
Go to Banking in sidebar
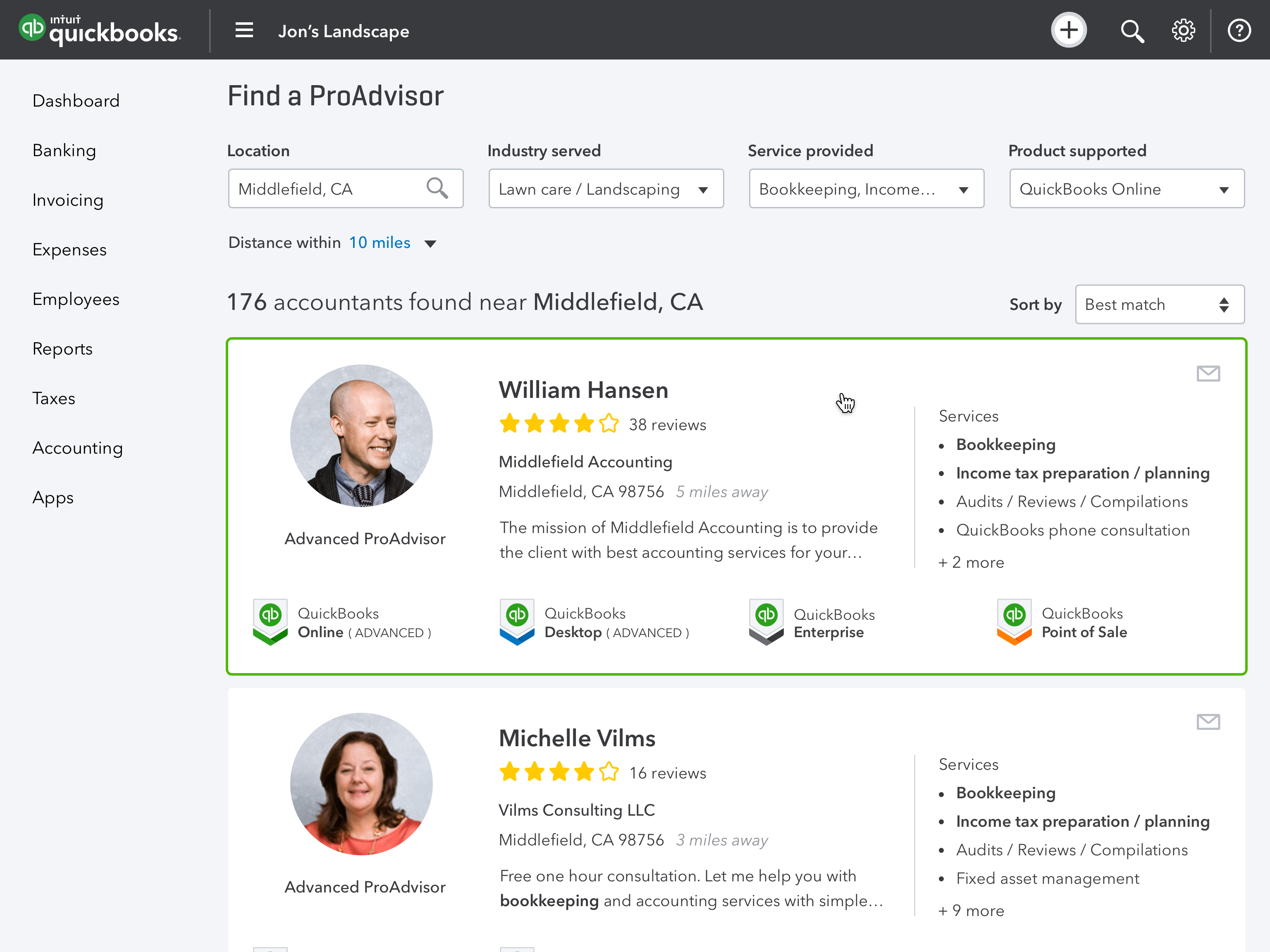click(x=64, y=150)
